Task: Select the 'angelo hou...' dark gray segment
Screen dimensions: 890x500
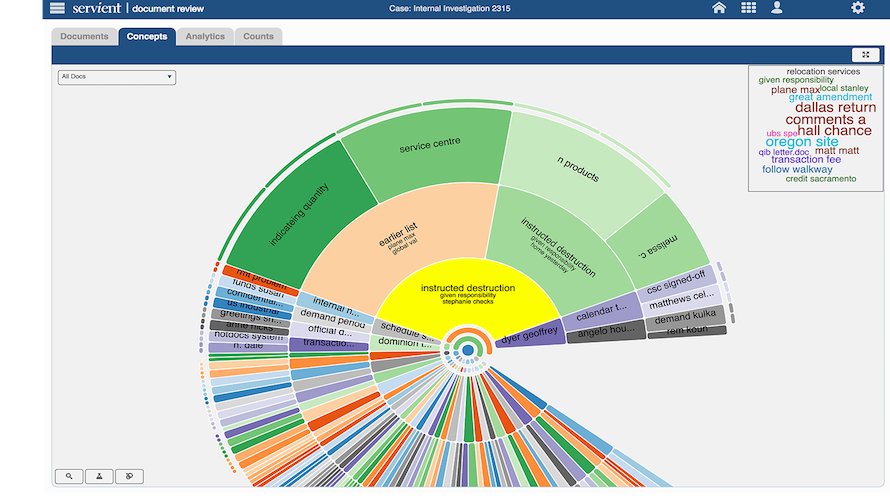Action: click(x=606, y=331)
